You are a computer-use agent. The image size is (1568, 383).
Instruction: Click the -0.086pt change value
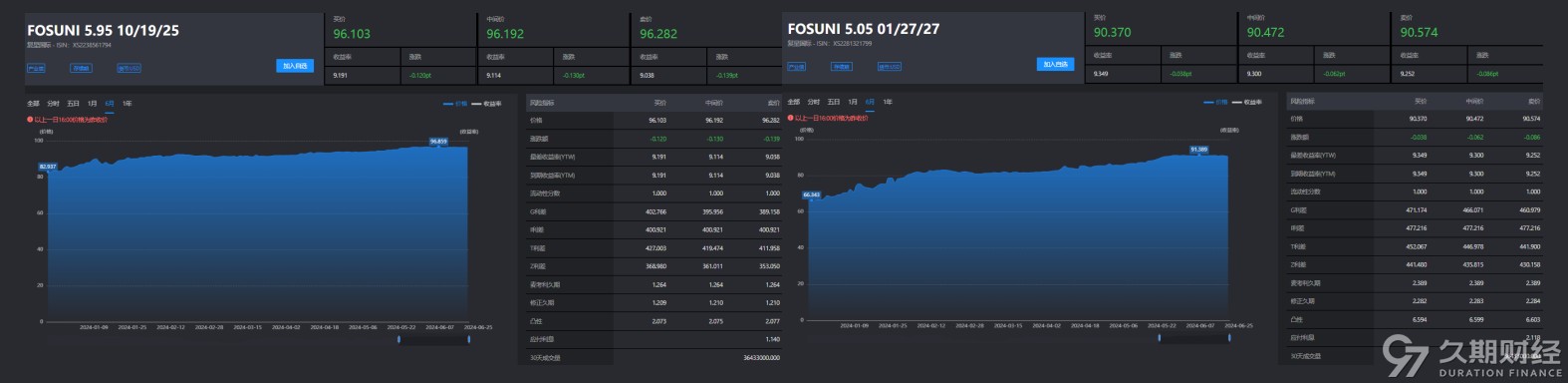pyautogui.click(x=1488, y=74)
